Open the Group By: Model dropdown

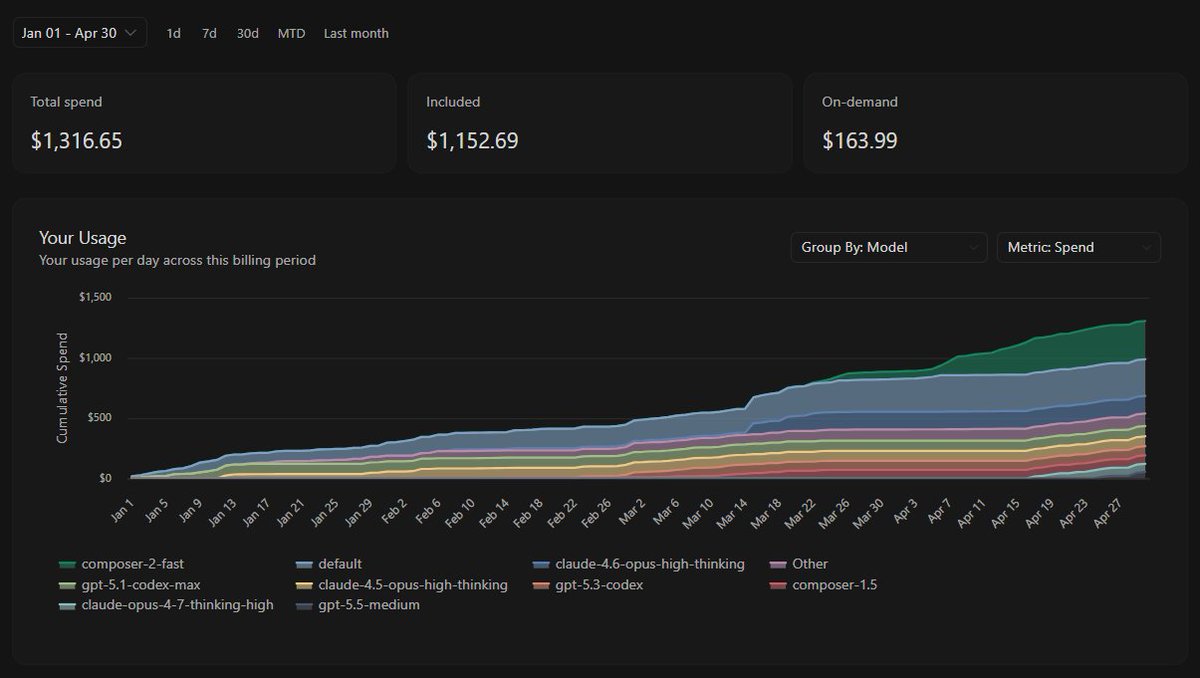tap(889, 247)
